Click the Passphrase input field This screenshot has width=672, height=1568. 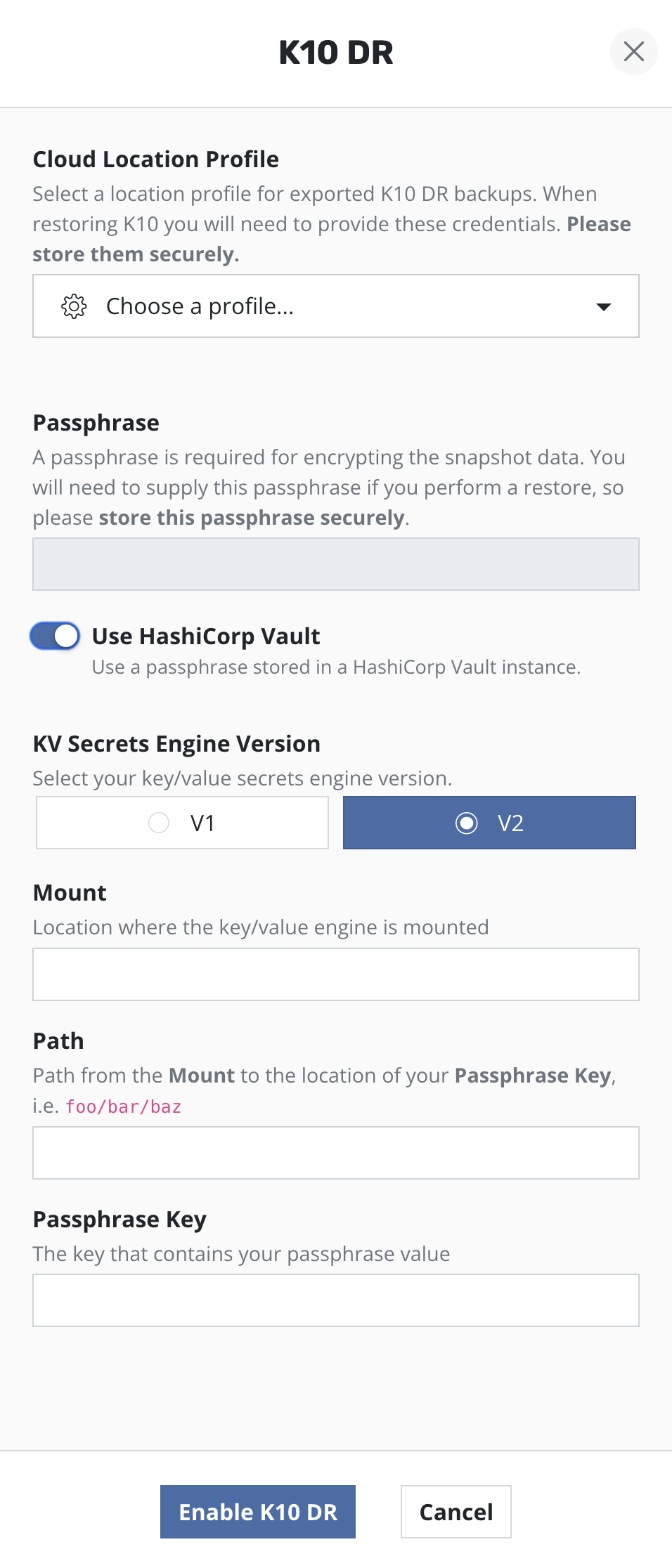coord(335,564)
